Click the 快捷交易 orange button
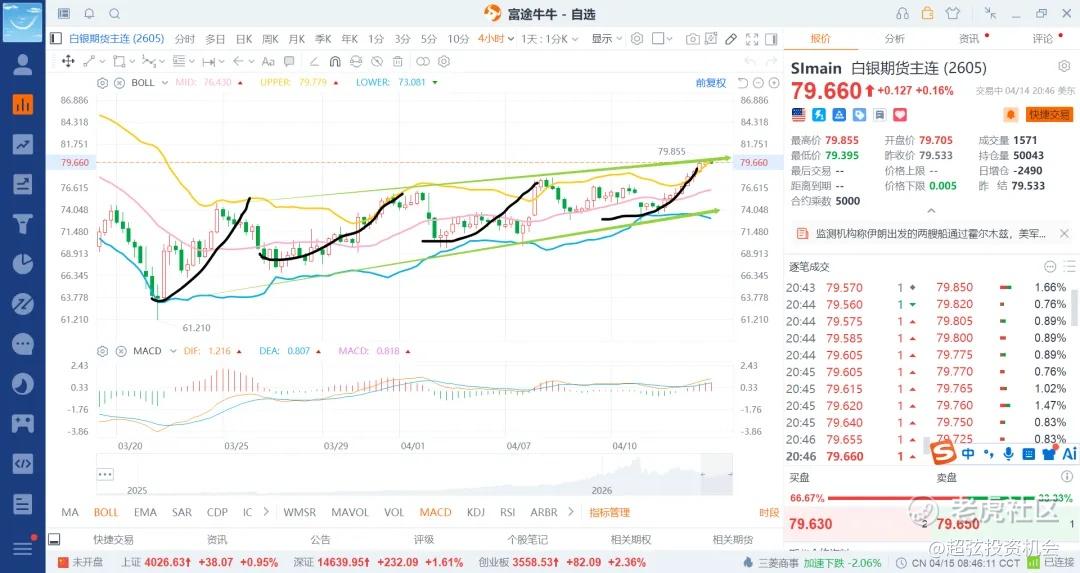1080x573 pixels. tap(1049, 115)
